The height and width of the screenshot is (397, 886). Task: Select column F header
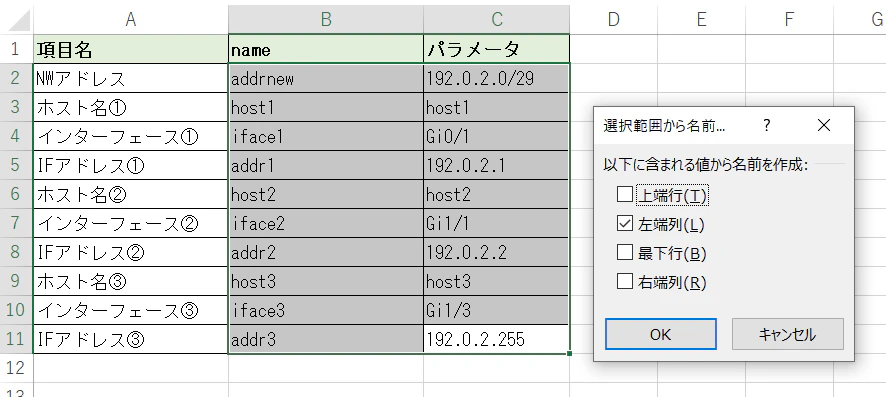tap(789, 20)
